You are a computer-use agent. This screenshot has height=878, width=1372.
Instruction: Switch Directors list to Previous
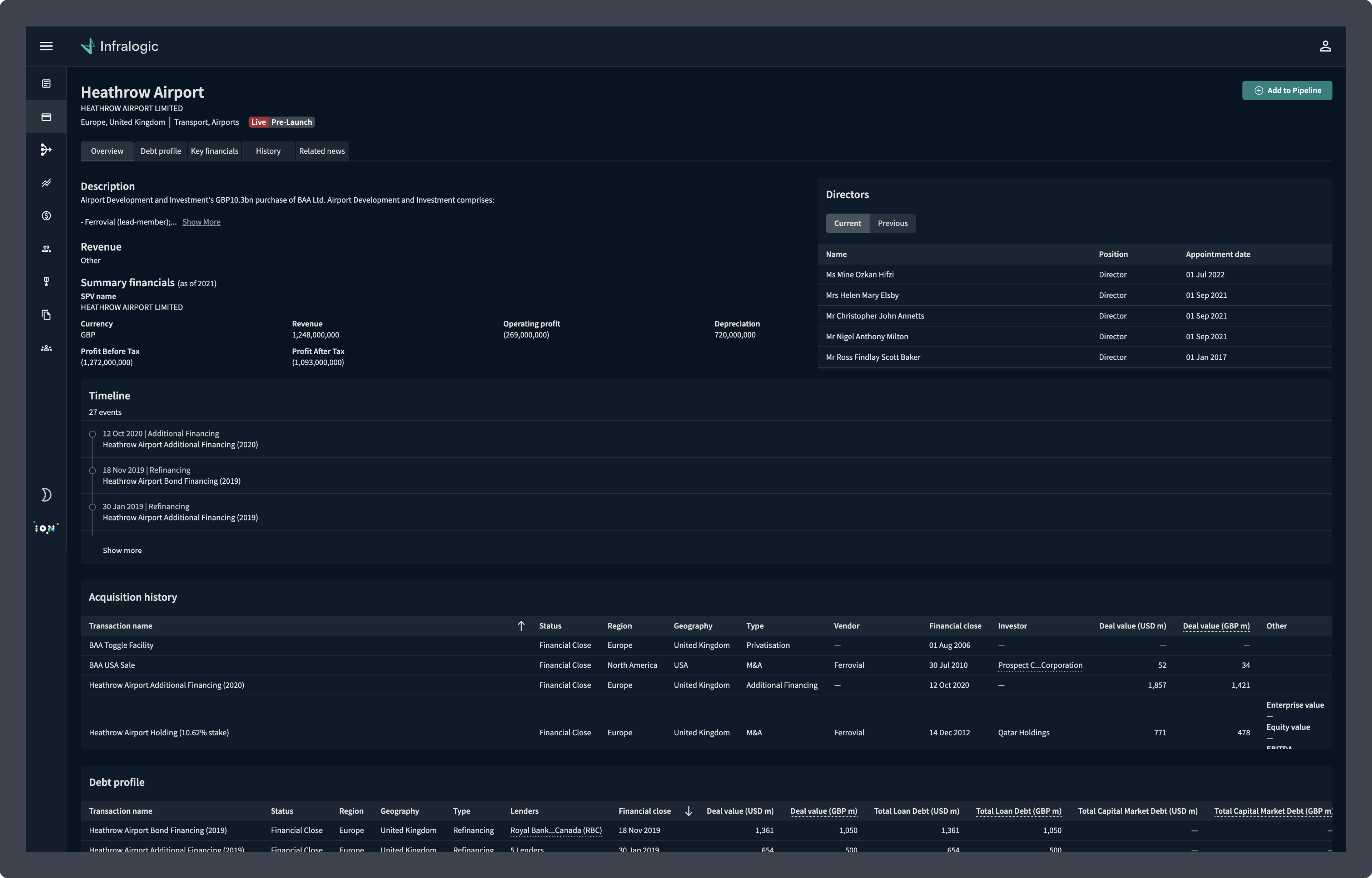892,223
